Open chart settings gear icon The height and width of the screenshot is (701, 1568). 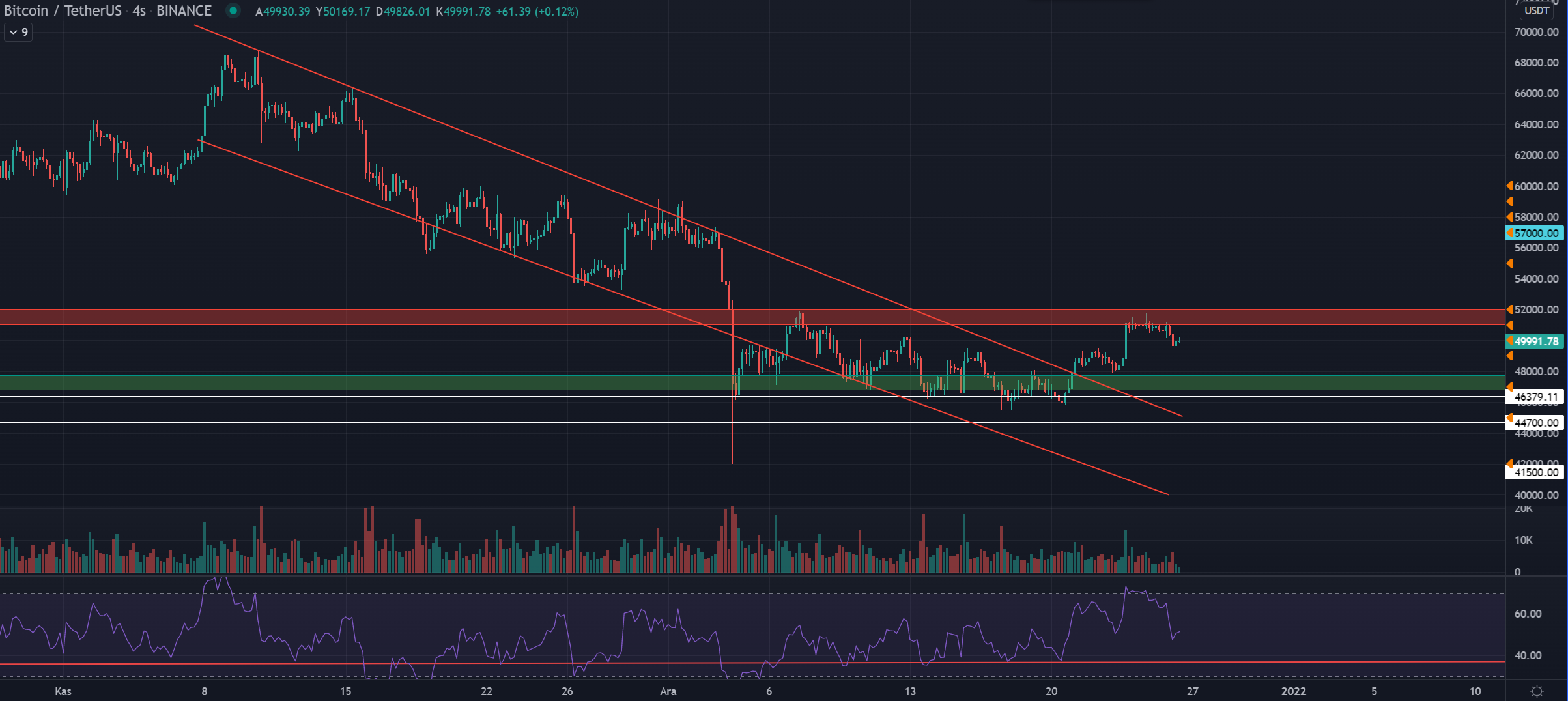point(1537,691)
